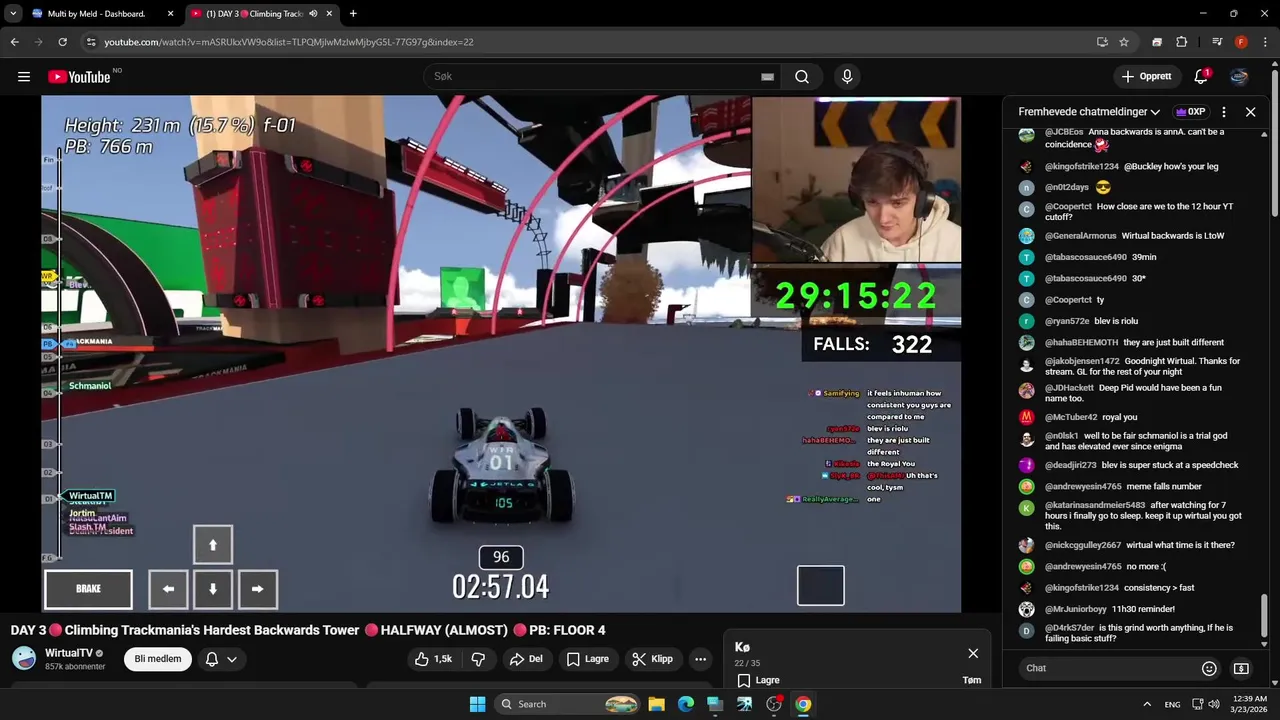The height and width of the screenshot is (720, 1280).
Task: Save the video with Lagre button
Action: pos(587,659)
